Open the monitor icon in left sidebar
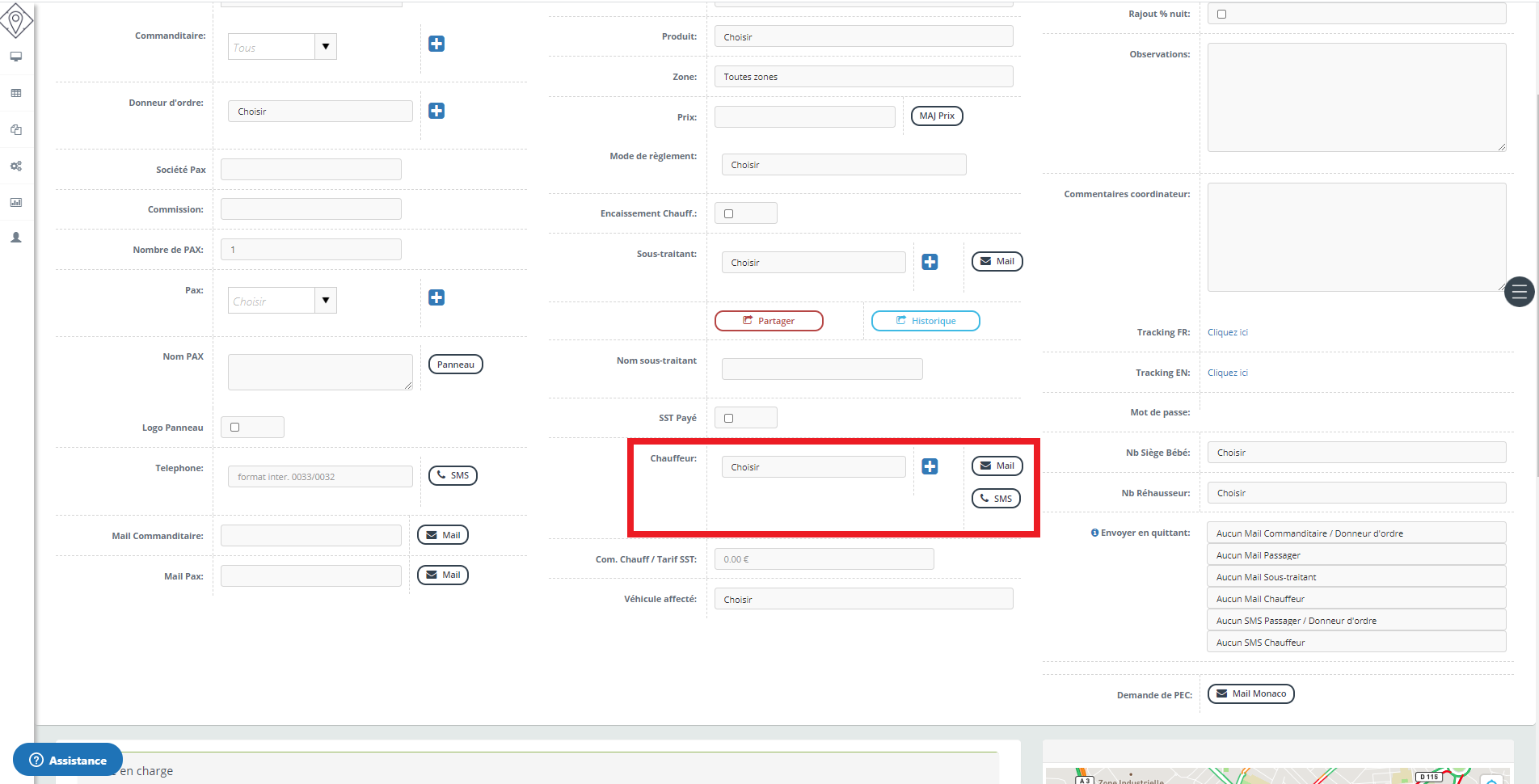This screenshot has height=784, width=1539. pyautogui.click(x=16, y=57)
